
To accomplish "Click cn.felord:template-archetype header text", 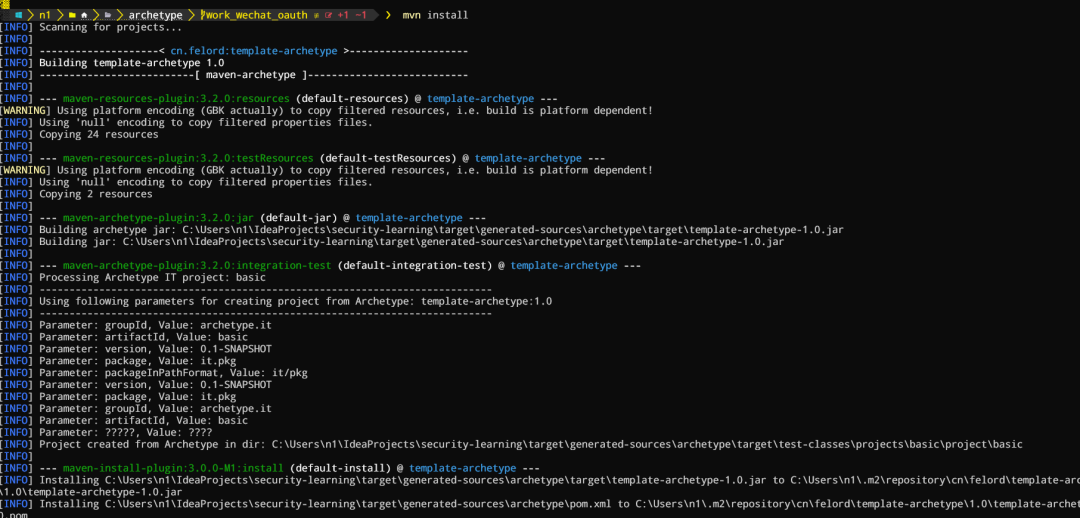I will click(x=253, y=51).
